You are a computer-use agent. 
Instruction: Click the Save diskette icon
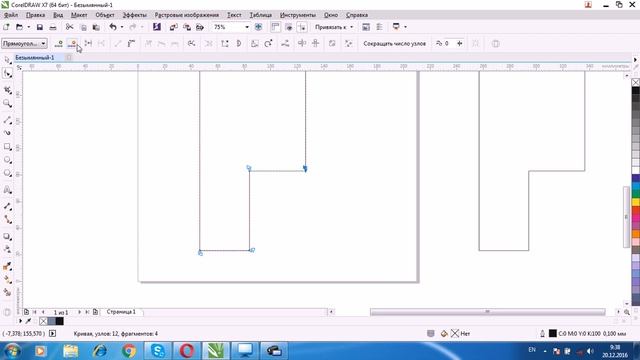pyautogui.click(x=40, y=27)
